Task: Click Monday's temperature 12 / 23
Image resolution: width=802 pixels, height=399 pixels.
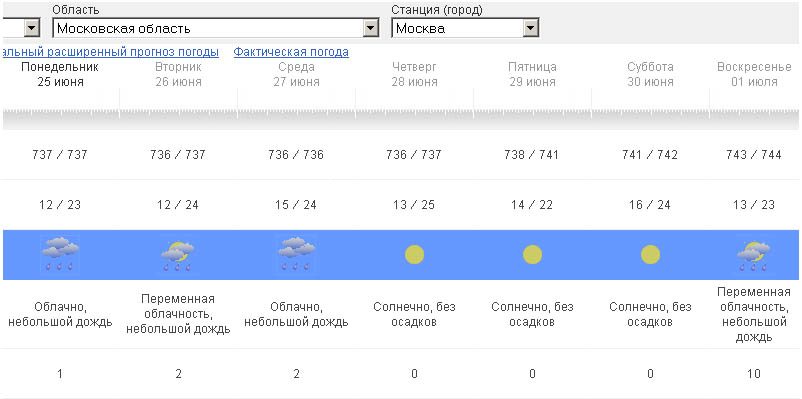Action: point(60,205)
